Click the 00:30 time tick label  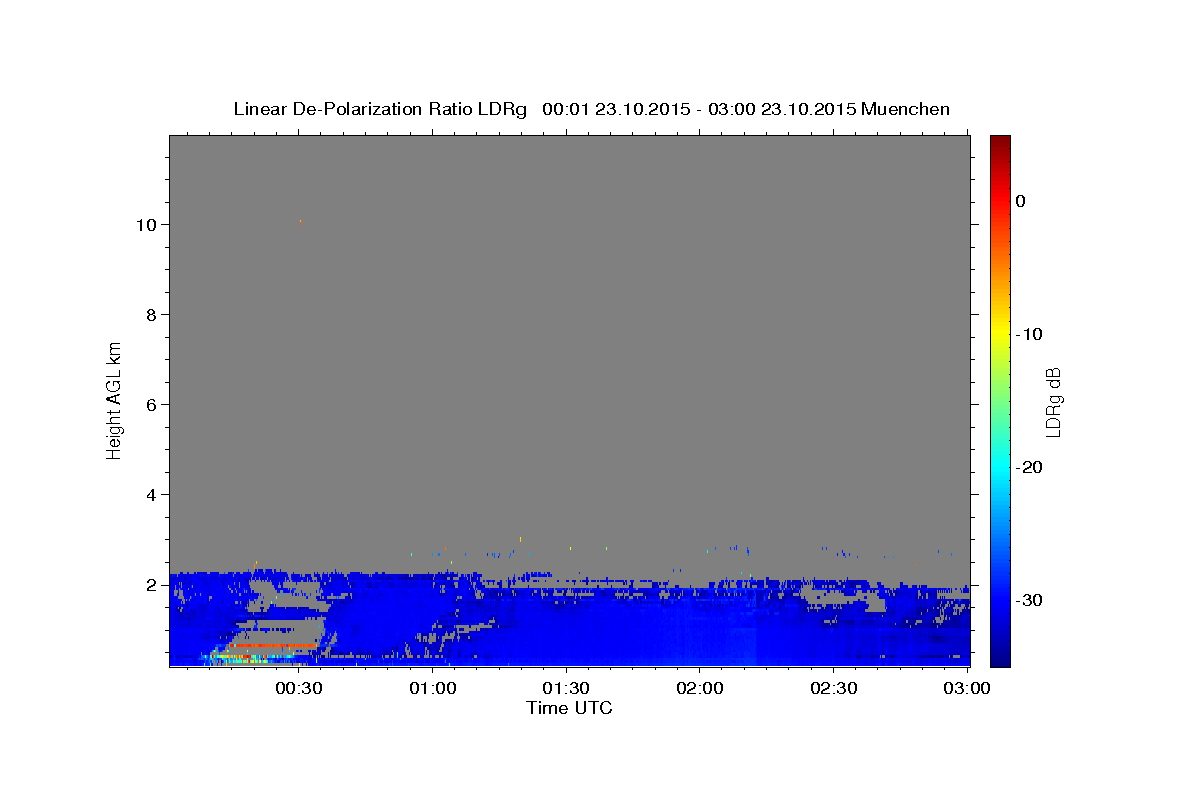point(299,689)
